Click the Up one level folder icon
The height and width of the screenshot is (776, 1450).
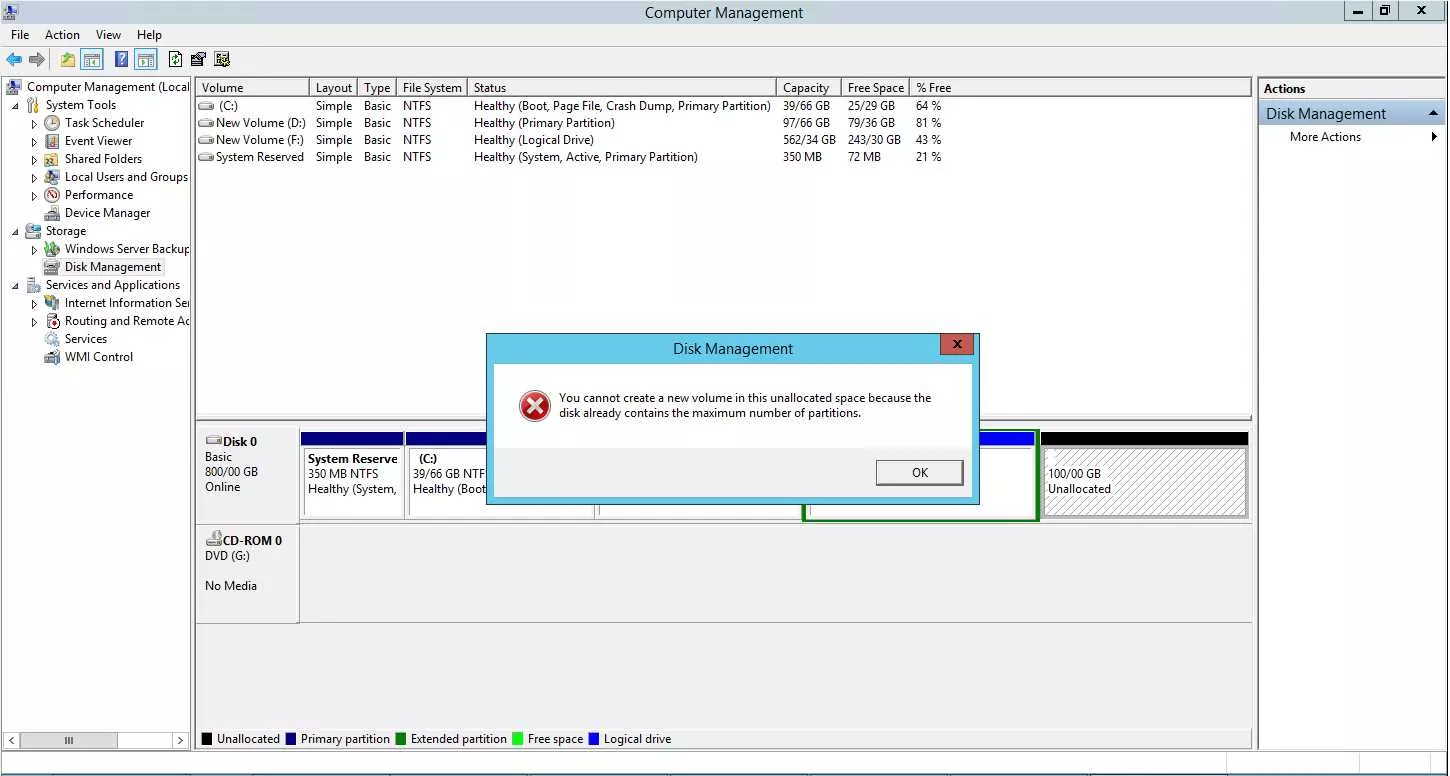point(67,60)
